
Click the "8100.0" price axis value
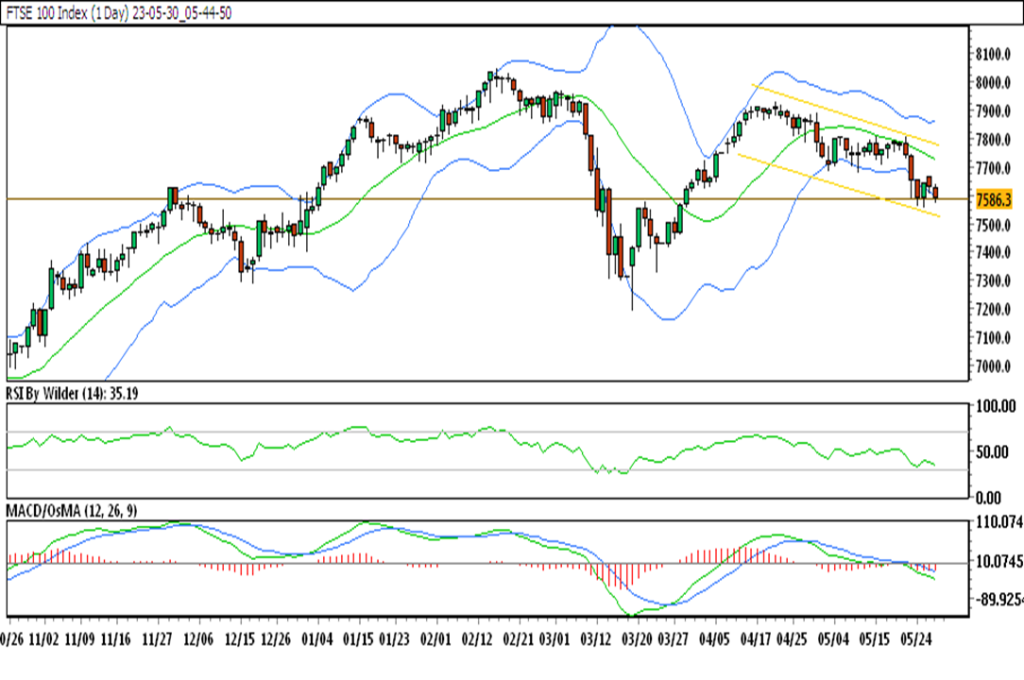(993, 54)
